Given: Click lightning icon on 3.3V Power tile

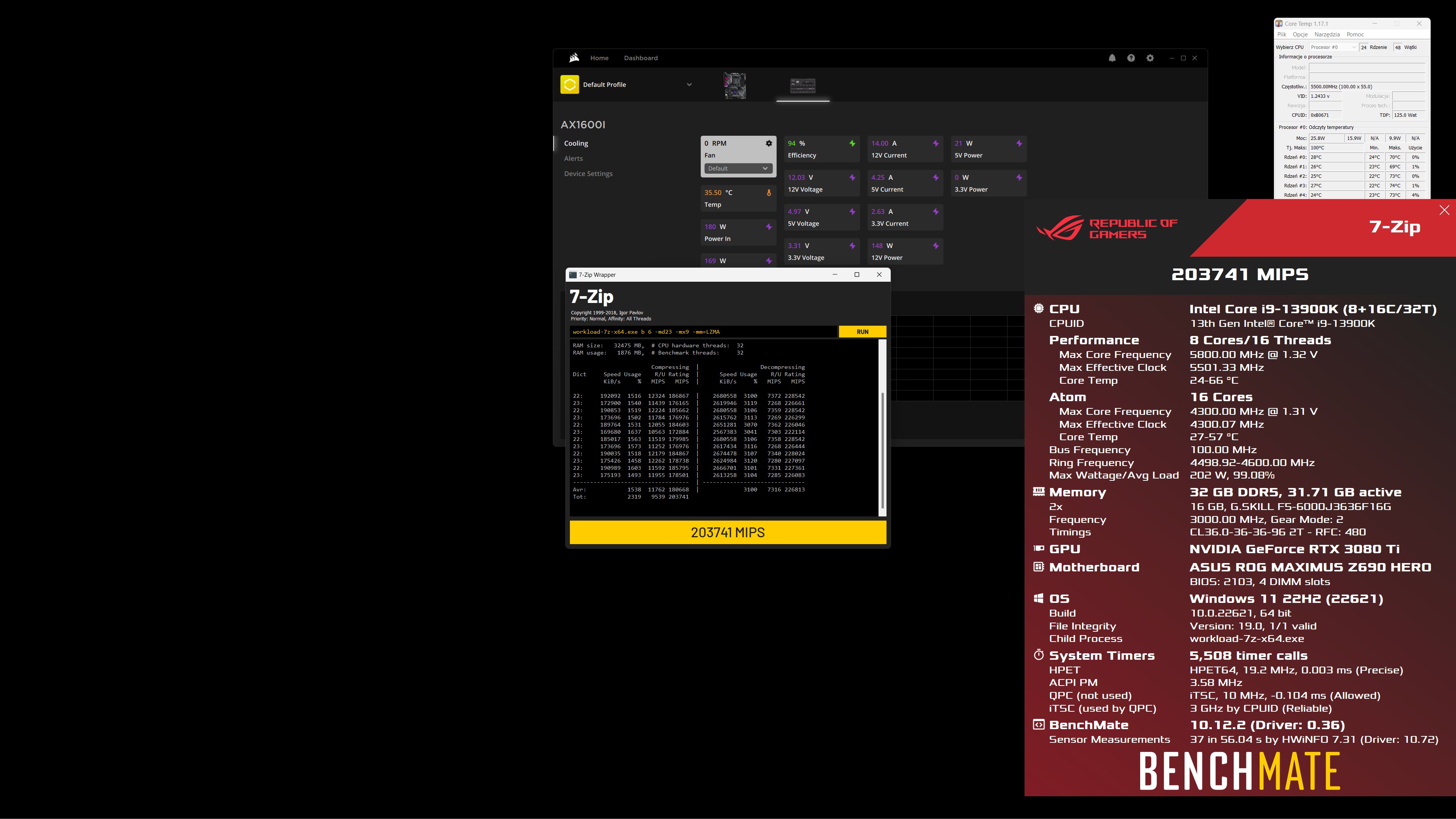Looking at the screenshot, I should tap(1018, 177).
